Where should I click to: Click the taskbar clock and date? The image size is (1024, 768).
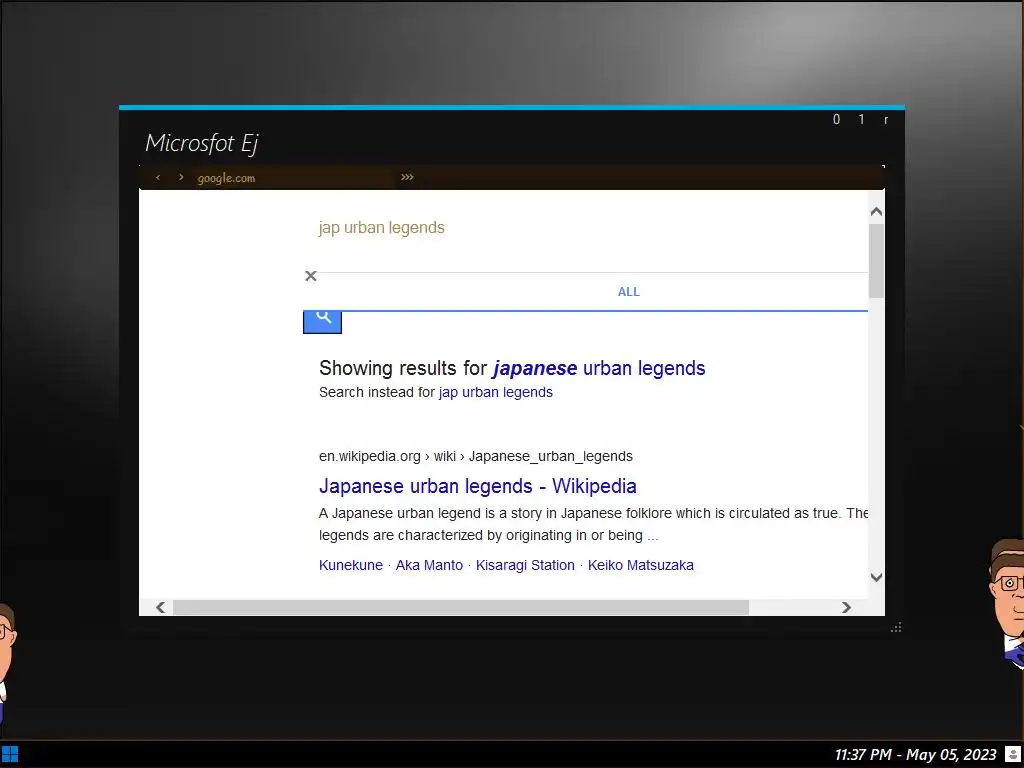click(x=916, y=755)
